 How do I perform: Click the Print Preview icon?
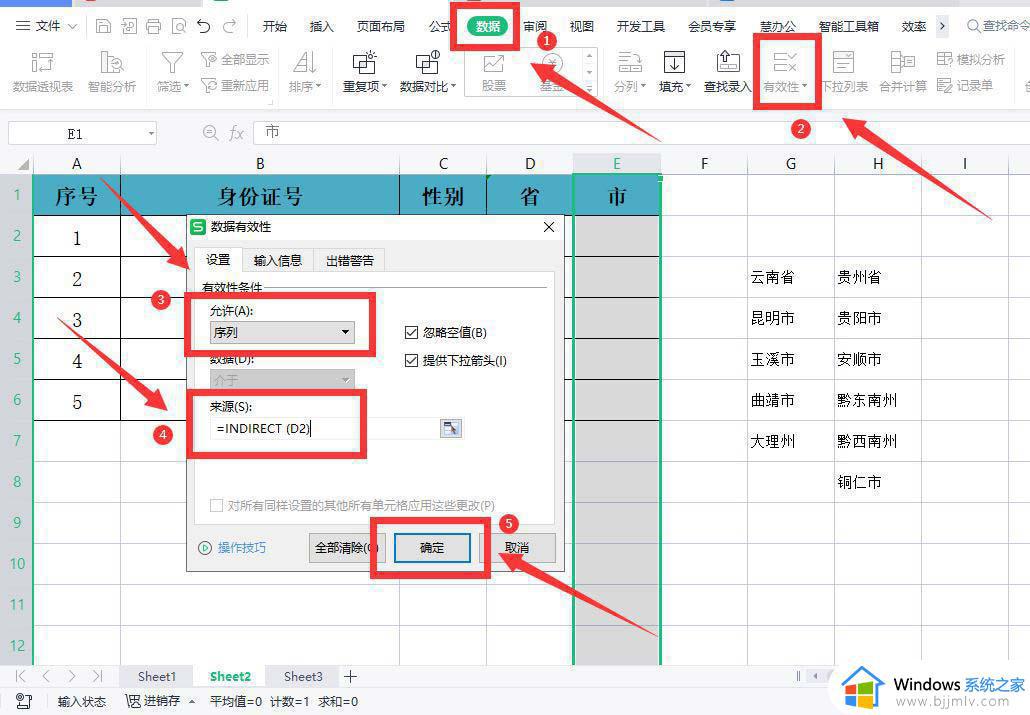coord(178,26)
